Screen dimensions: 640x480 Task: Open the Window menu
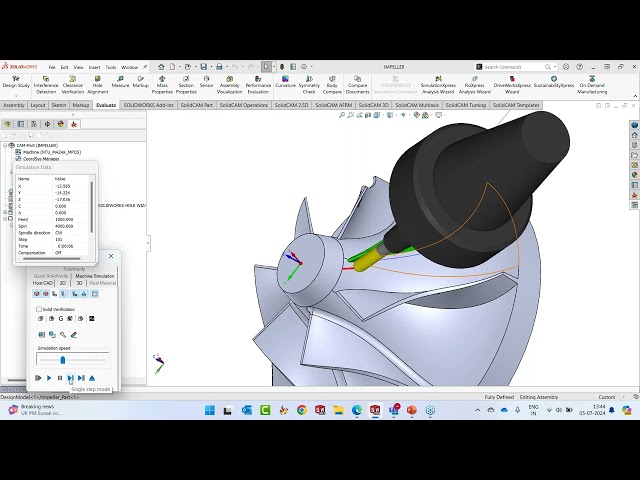click(129, 67)
